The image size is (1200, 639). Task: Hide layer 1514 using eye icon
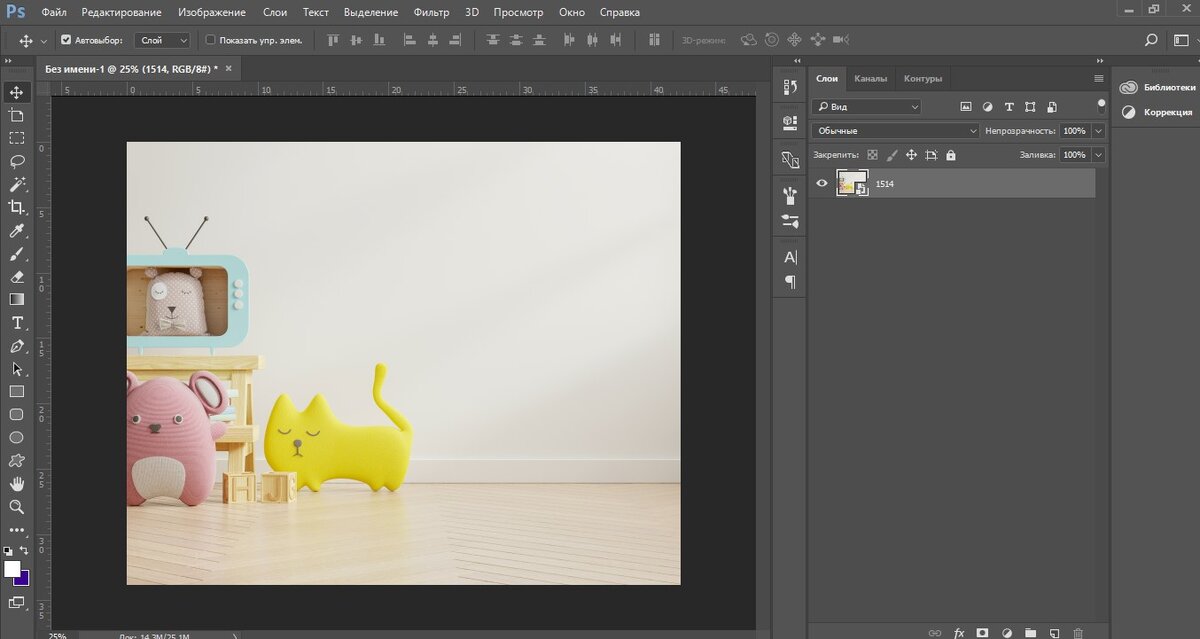coord(822,183)
